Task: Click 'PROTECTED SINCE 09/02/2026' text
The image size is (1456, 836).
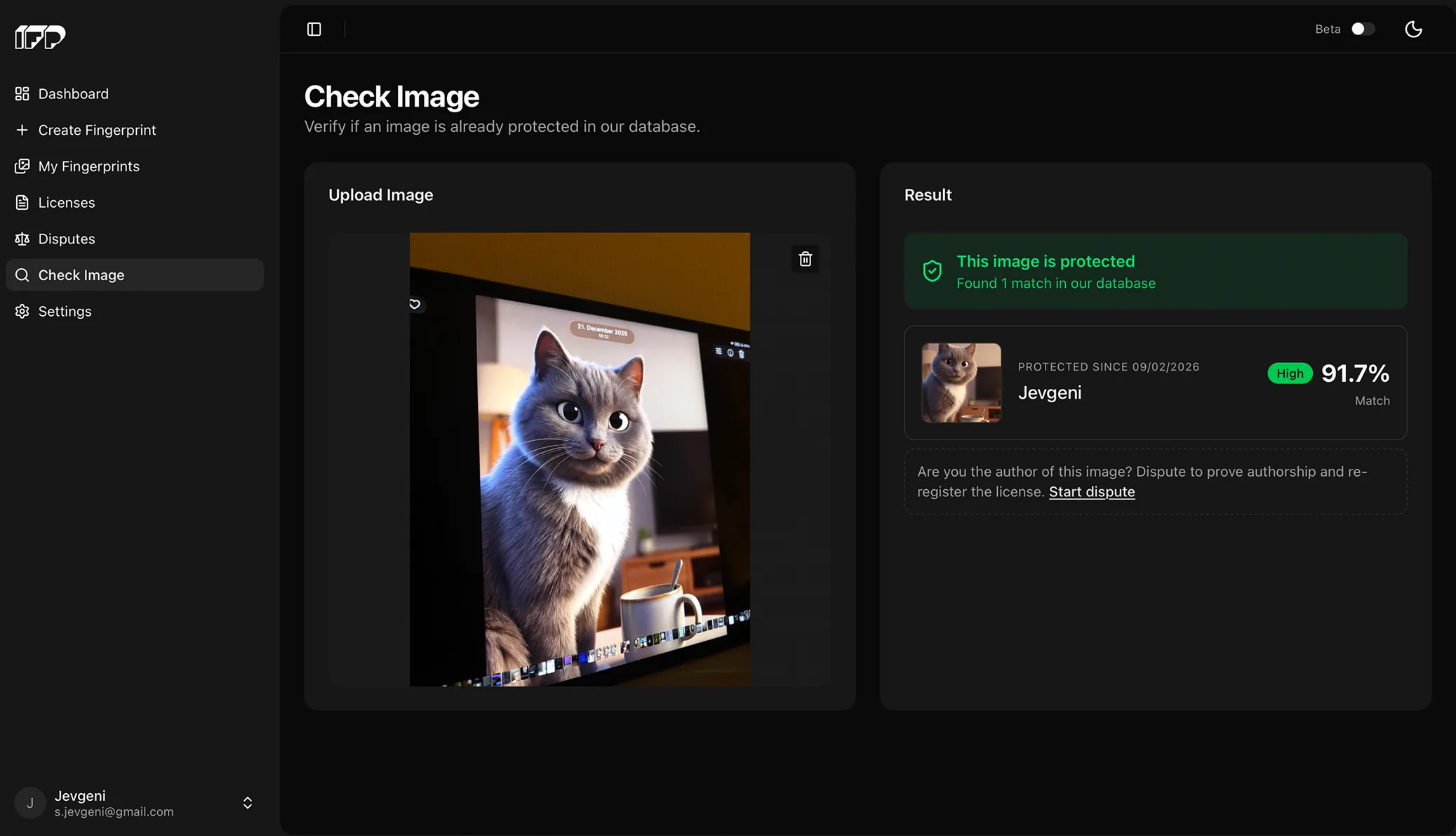Action: point(1109,367)
